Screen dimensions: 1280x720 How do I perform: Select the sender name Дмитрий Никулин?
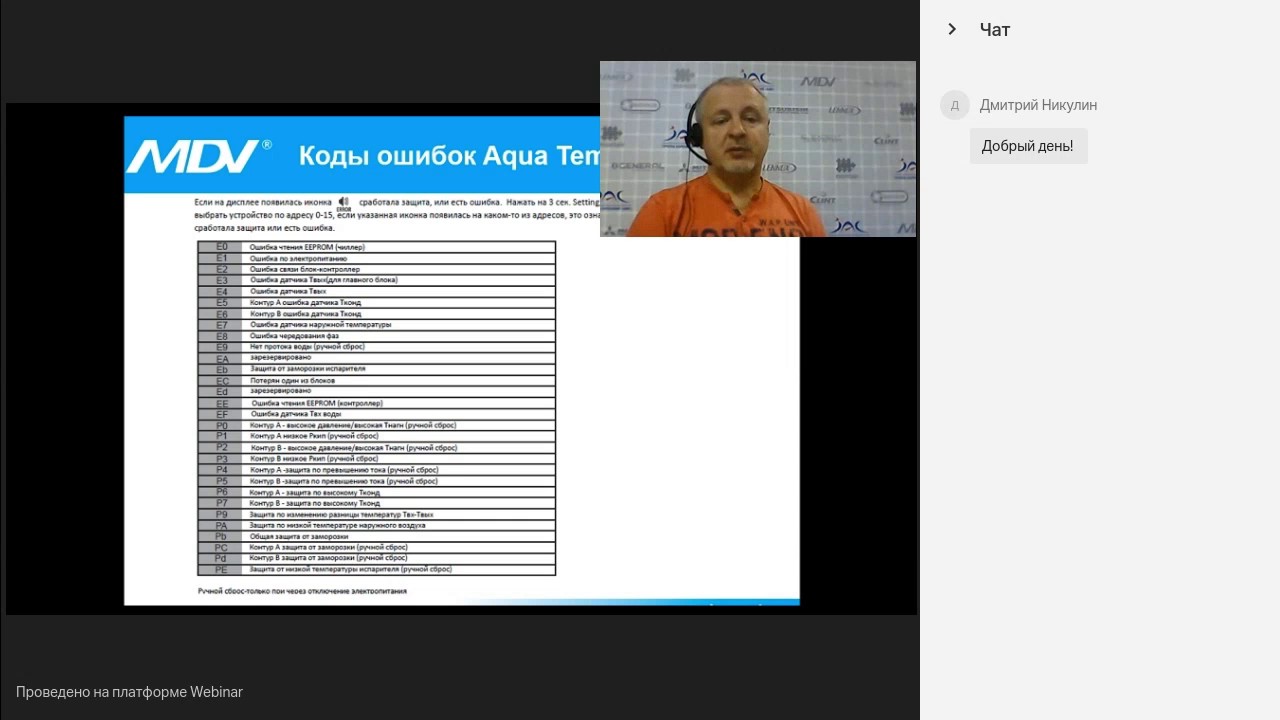click(1038, 105)
